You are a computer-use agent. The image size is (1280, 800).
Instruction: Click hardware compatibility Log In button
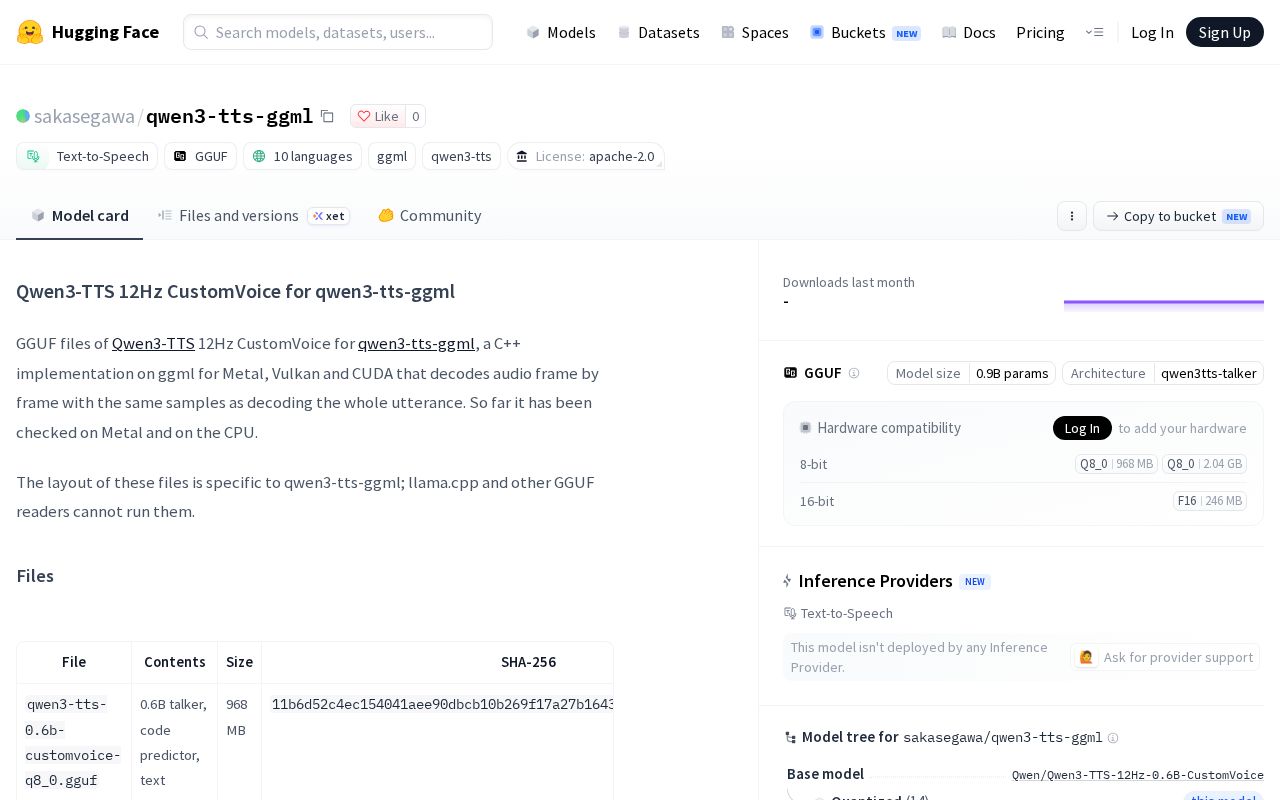[x=1082, y=428]
